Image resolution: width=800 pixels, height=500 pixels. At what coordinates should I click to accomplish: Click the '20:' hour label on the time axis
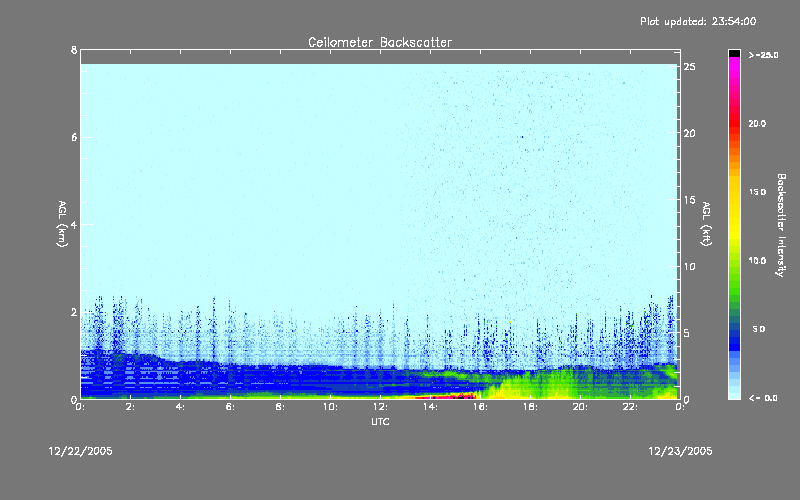(581, 407)
